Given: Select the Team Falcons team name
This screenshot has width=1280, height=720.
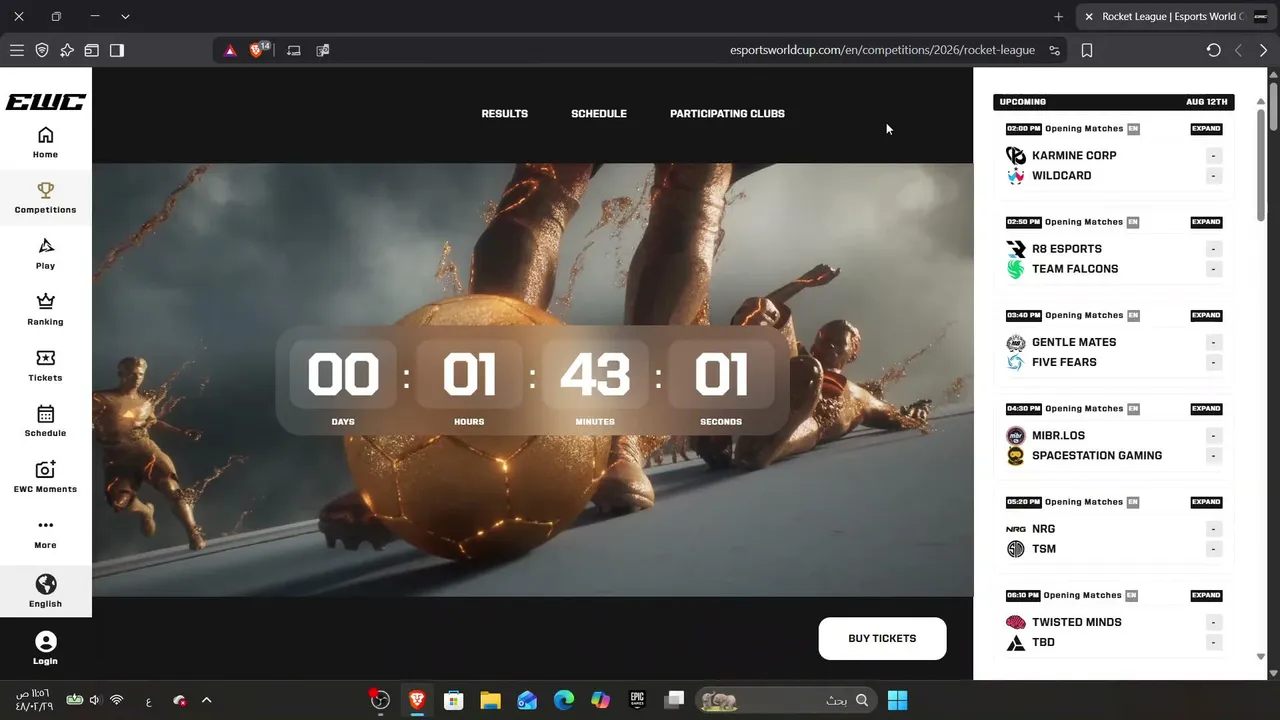Looking at the screenshot, I should coord(1075,269).
